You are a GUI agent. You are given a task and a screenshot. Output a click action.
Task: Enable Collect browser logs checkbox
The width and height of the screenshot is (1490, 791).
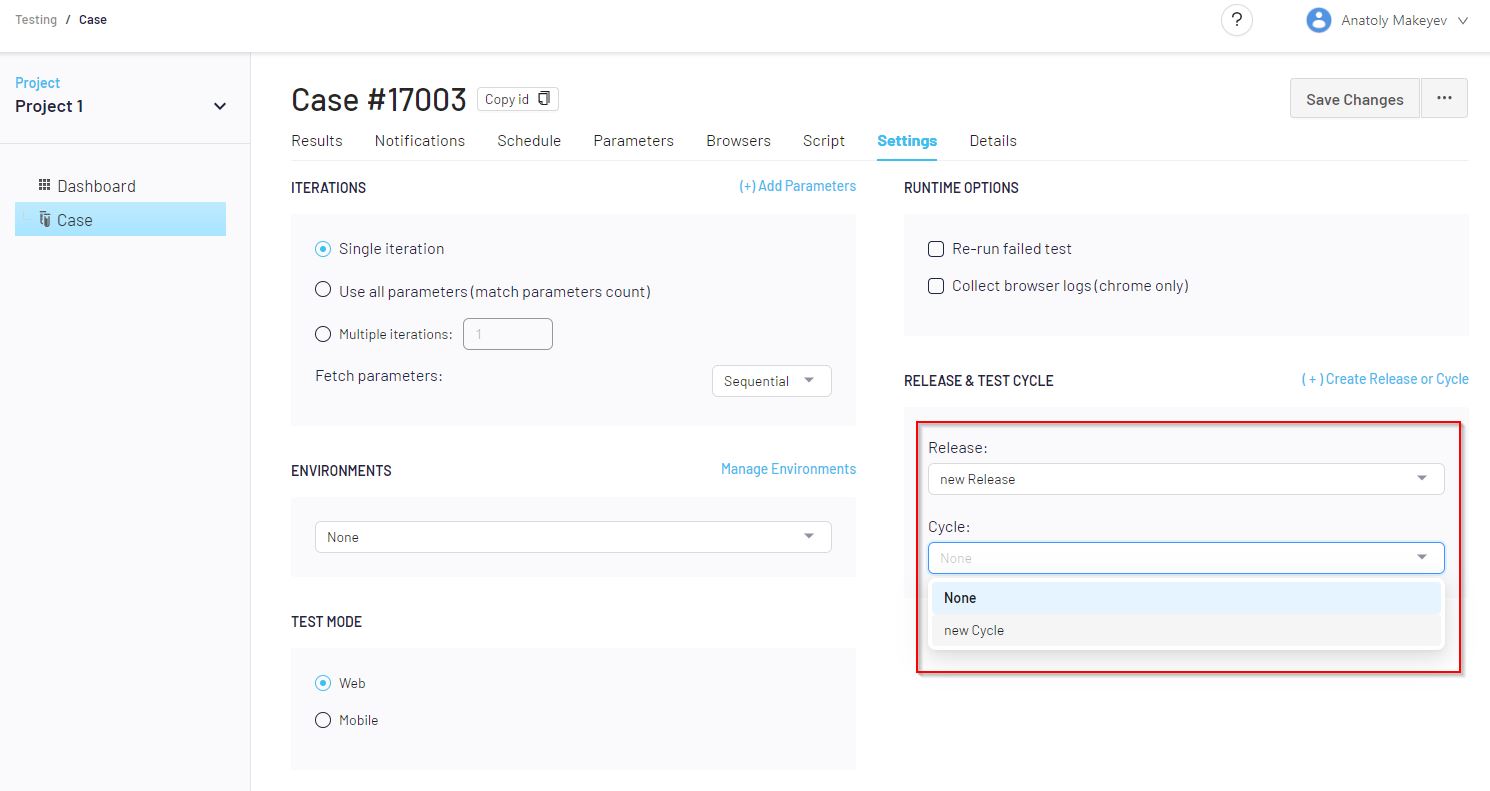click(x=936, y=286)
